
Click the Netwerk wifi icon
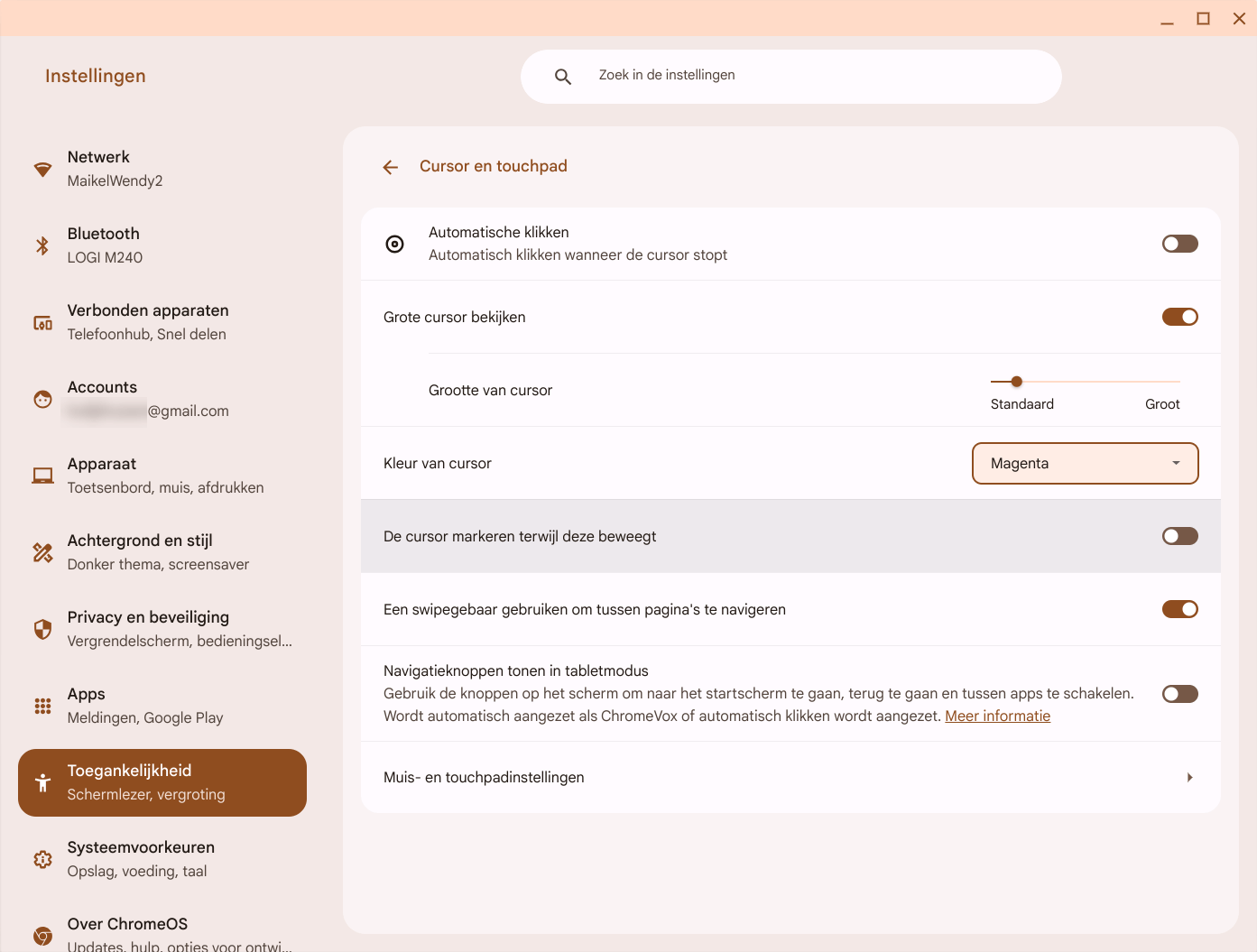click(42, 169)
